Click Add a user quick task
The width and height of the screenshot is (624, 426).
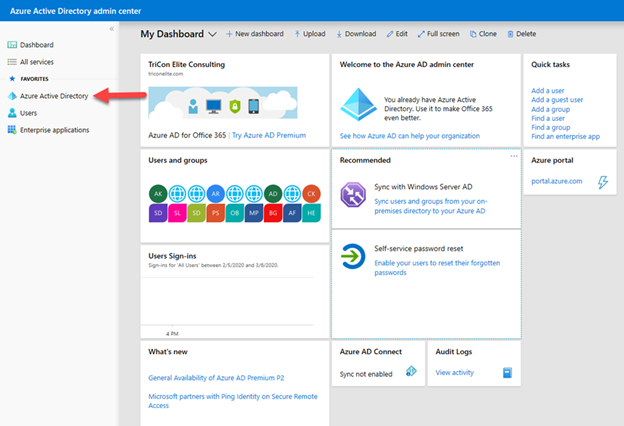coord(548,91)
